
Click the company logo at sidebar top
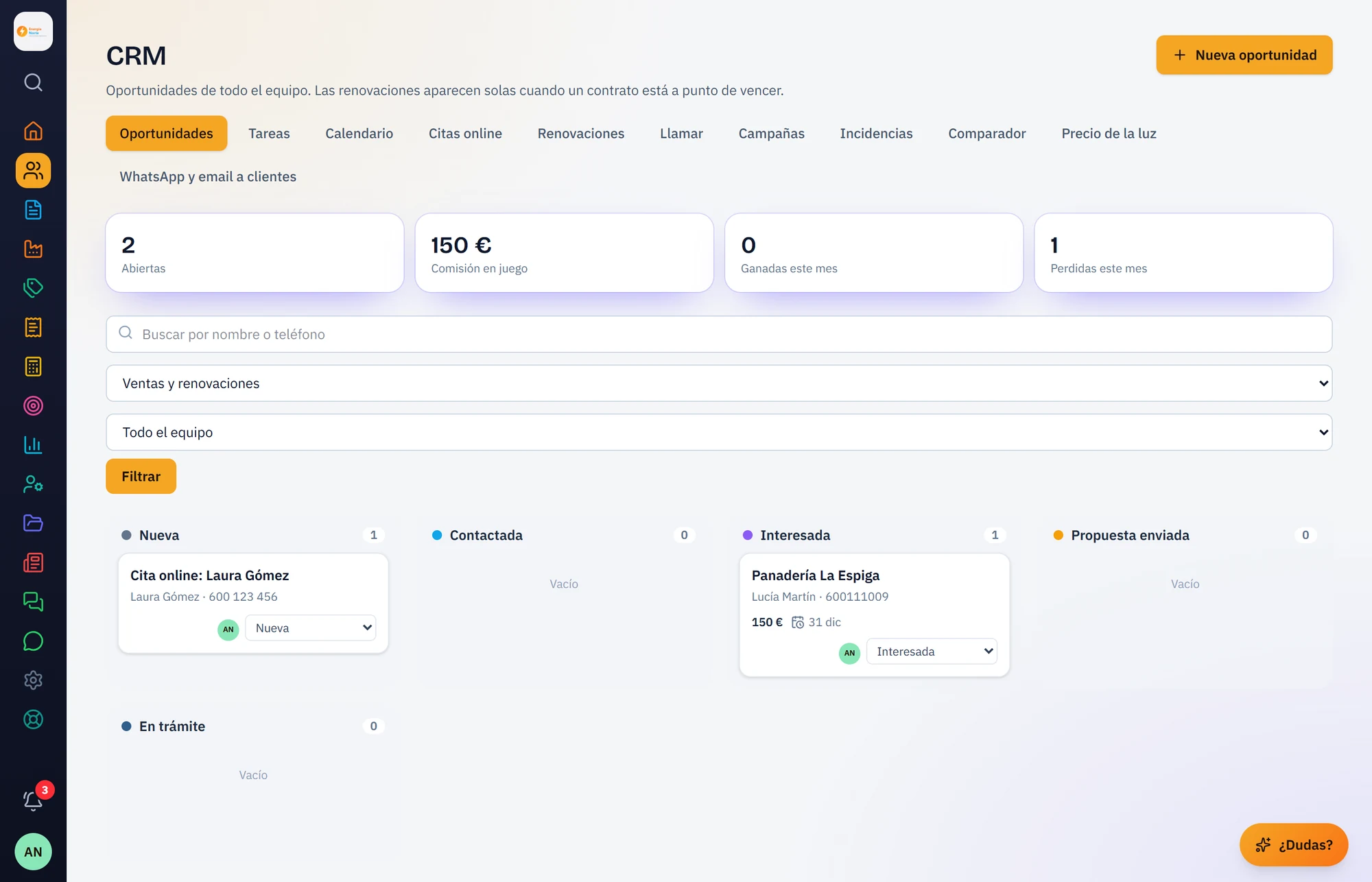coord(33,32)
